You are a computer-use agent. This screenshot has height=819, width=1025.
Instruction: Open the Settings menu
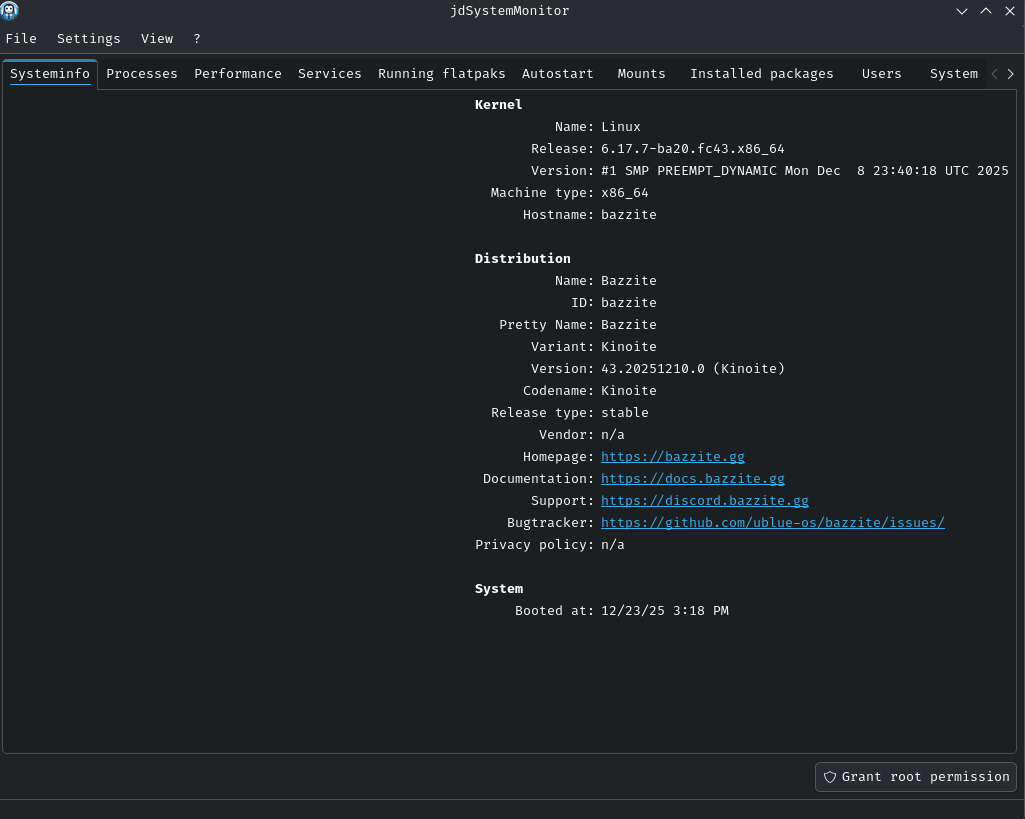[88, 38]
